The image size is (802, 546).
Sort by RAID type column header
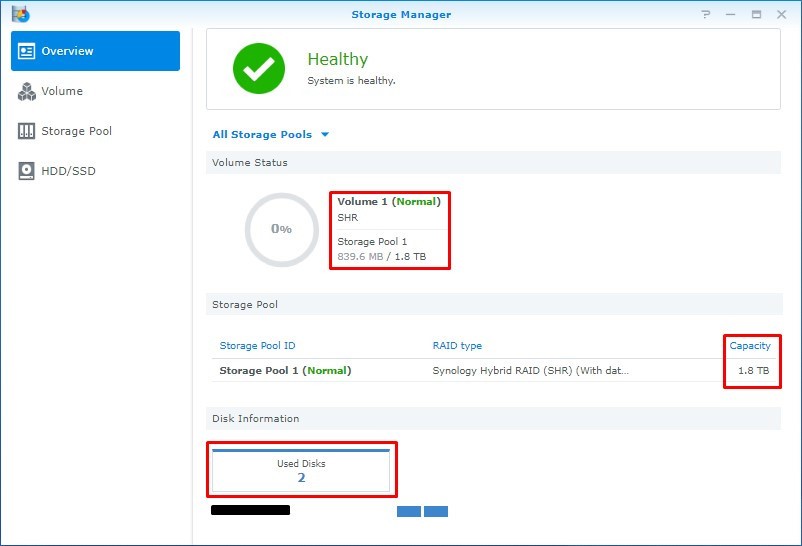457,345
